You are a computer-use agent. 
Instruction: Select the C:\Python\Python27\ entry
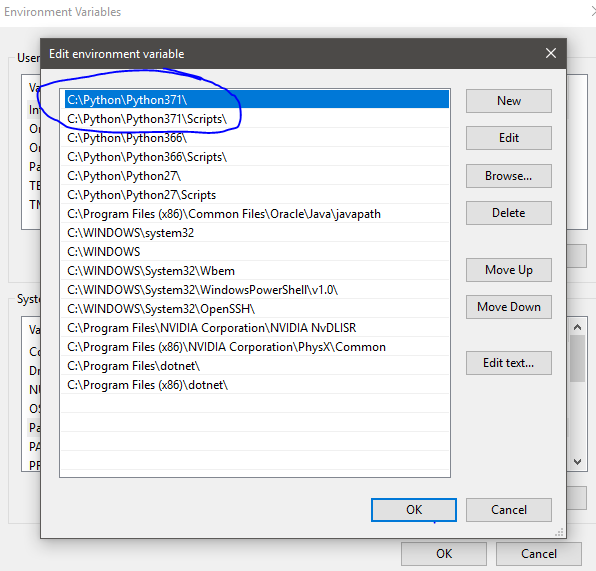[x=255, y=176]
